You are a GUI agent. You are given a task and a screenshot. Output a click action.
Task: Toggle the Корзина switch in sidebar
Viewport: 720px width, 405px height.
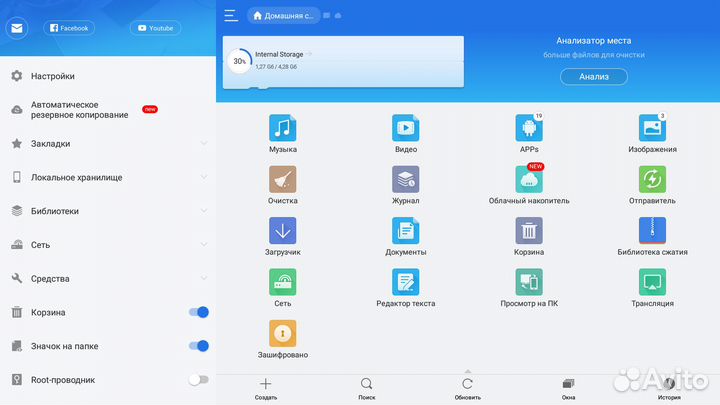199,312
